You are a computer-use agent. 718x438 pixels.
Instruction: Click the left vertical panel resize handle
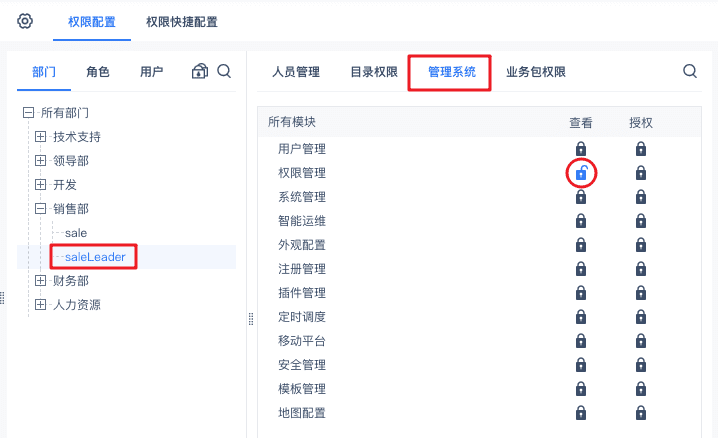click(x=3, y=298)
